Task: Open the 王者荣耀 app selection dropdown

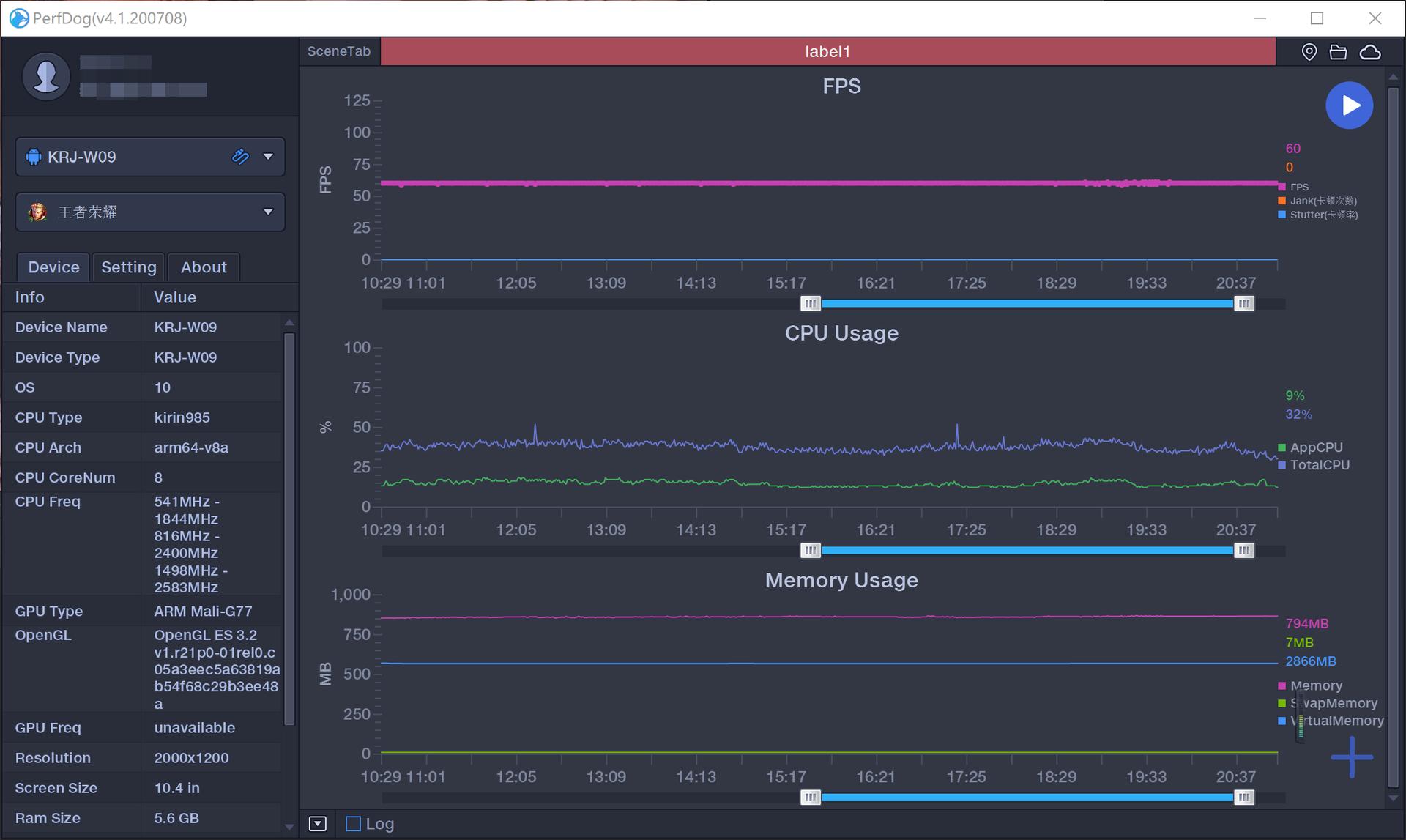Action: (268, 212)
